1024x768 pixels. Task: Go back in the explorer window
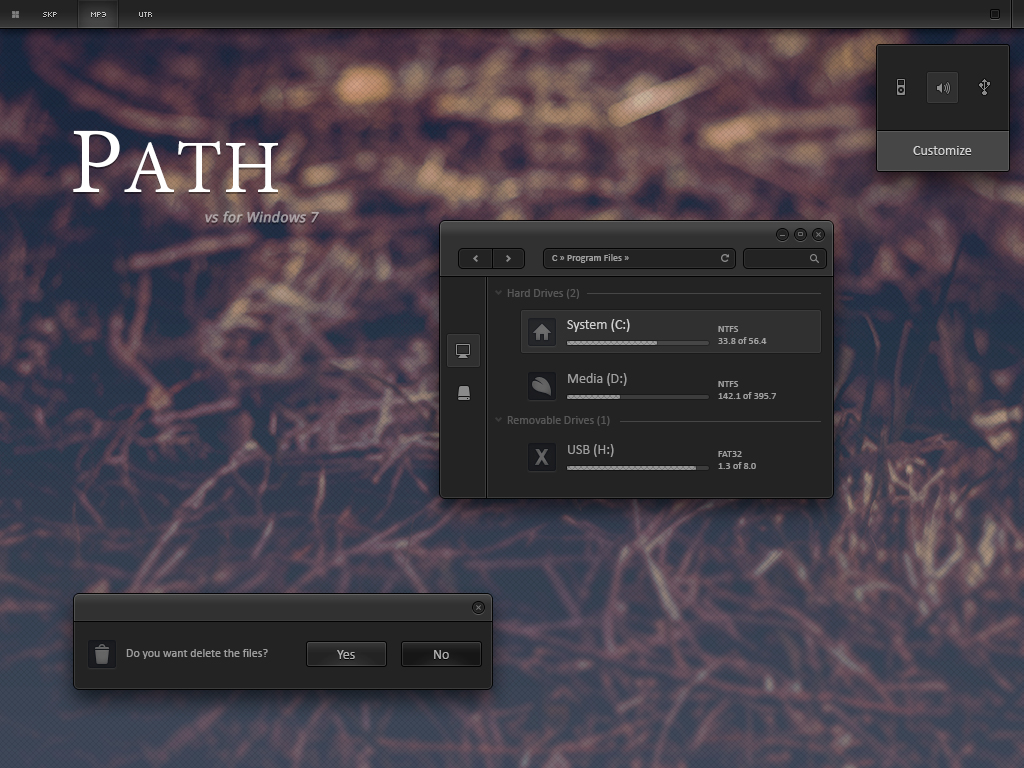[475, 259]
